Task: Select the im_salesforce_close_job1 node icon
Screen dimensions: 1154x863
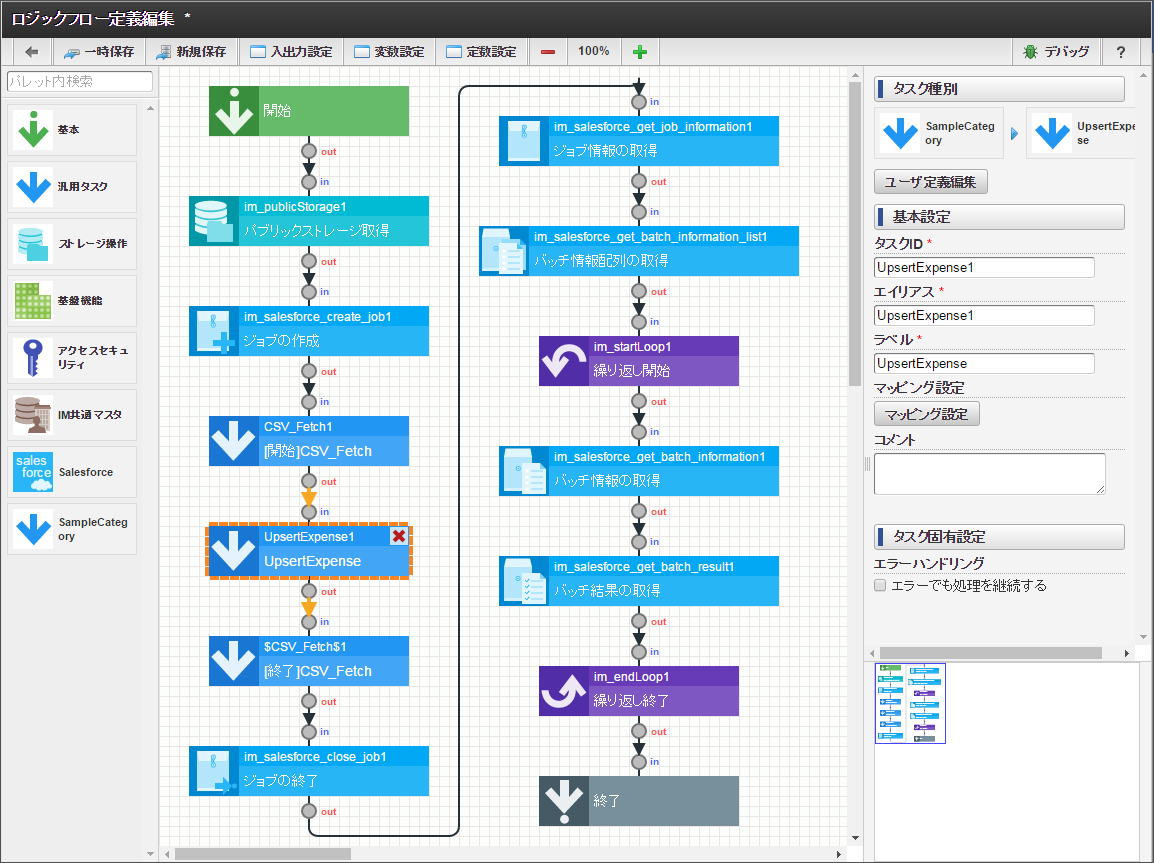Action: pyautogui.click(x=214, y=771)
